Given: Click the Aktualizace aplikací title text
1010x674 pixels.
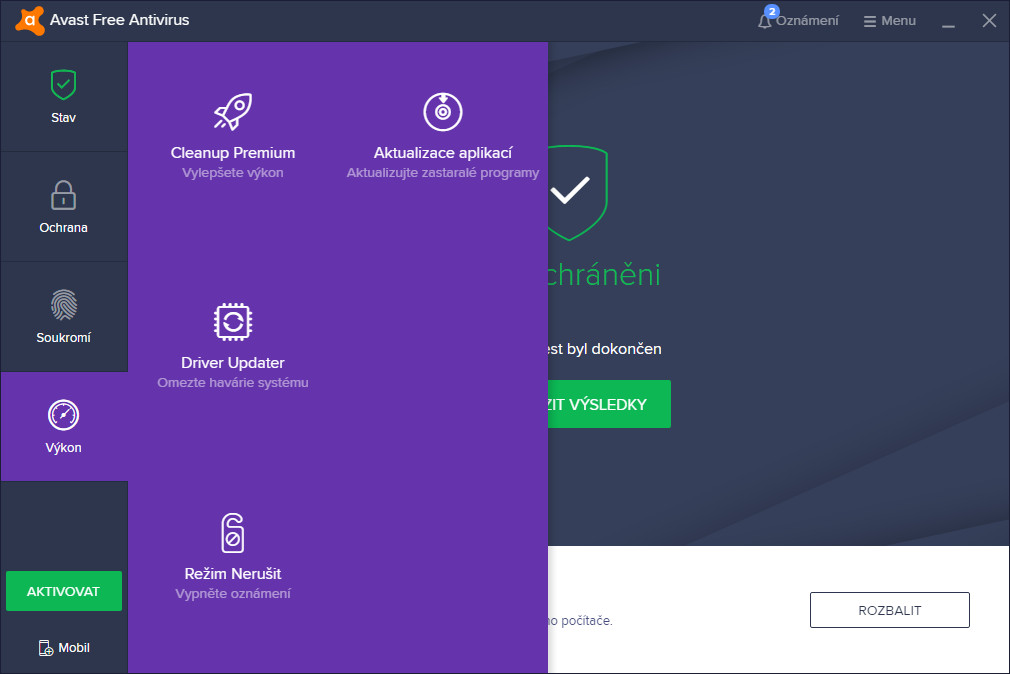Looking at the screenshot, I should tap(443, 153).
